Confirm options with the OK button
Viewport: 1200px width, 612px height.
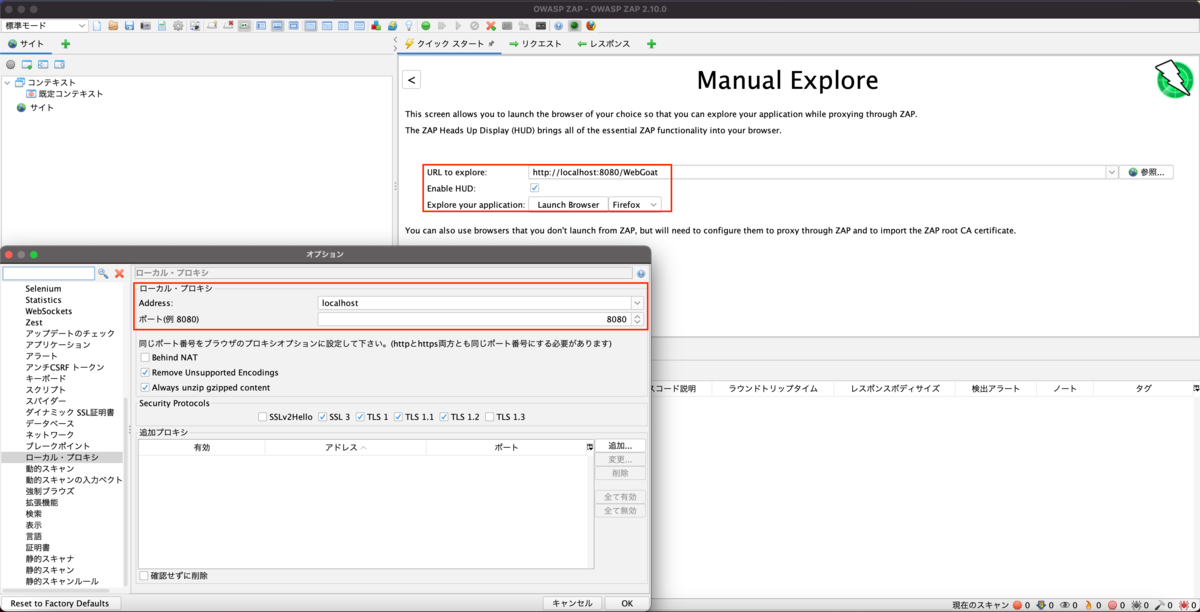(x=627, y=603)
